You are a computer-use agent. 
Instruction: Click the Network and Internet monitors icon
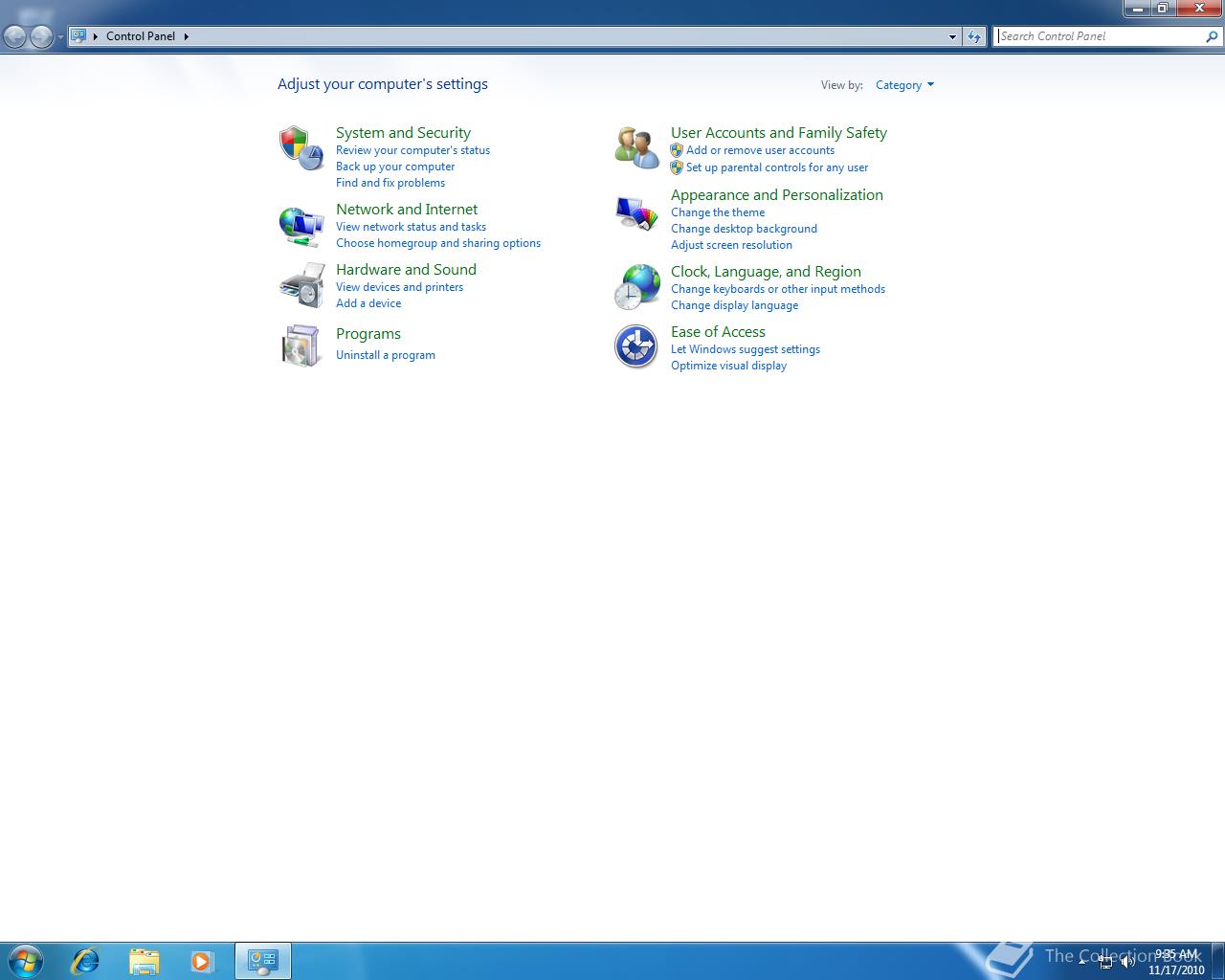tap(301, 225)
